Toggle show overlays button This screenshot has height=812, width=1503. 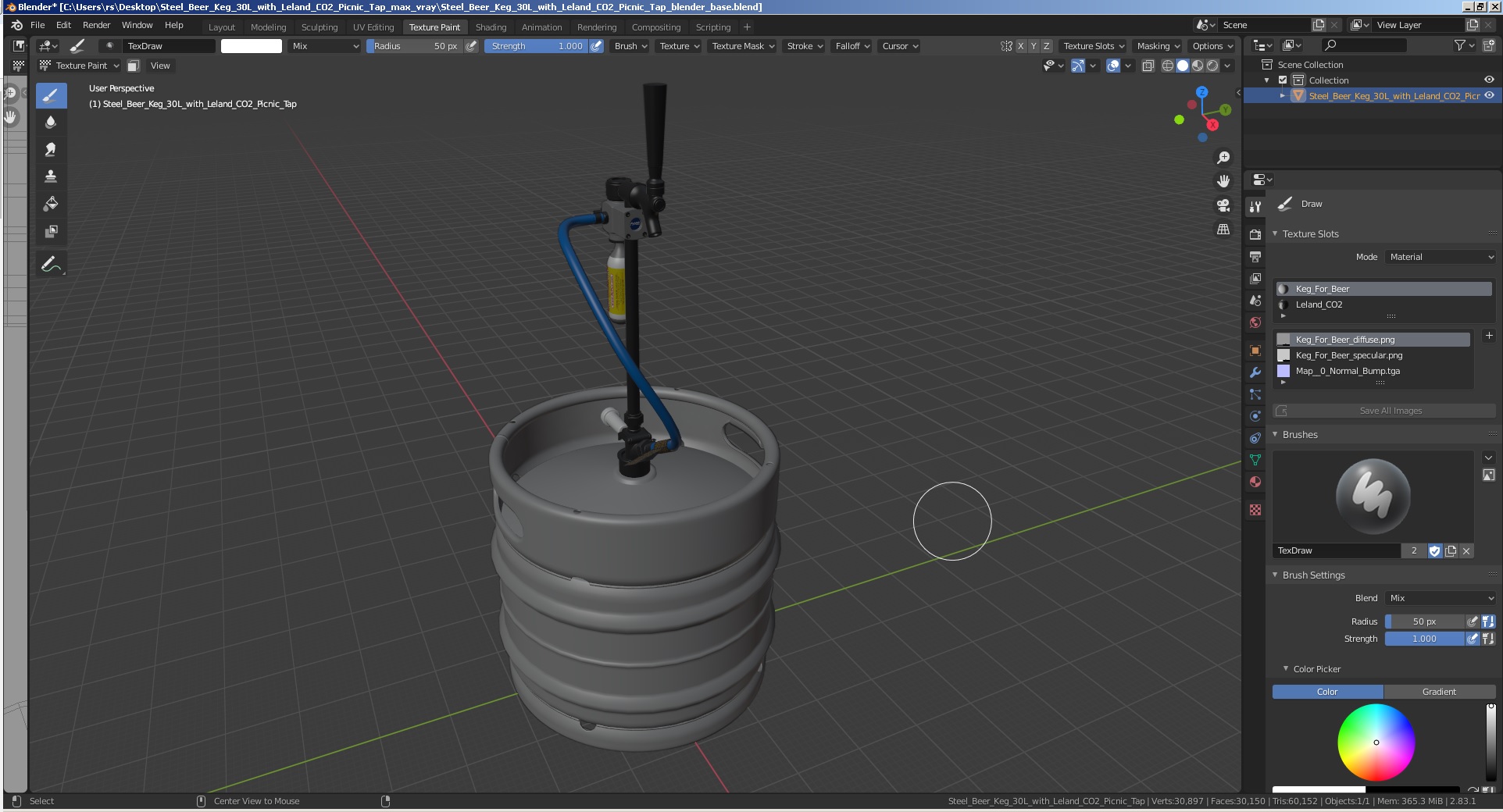tap(1114, 66)
